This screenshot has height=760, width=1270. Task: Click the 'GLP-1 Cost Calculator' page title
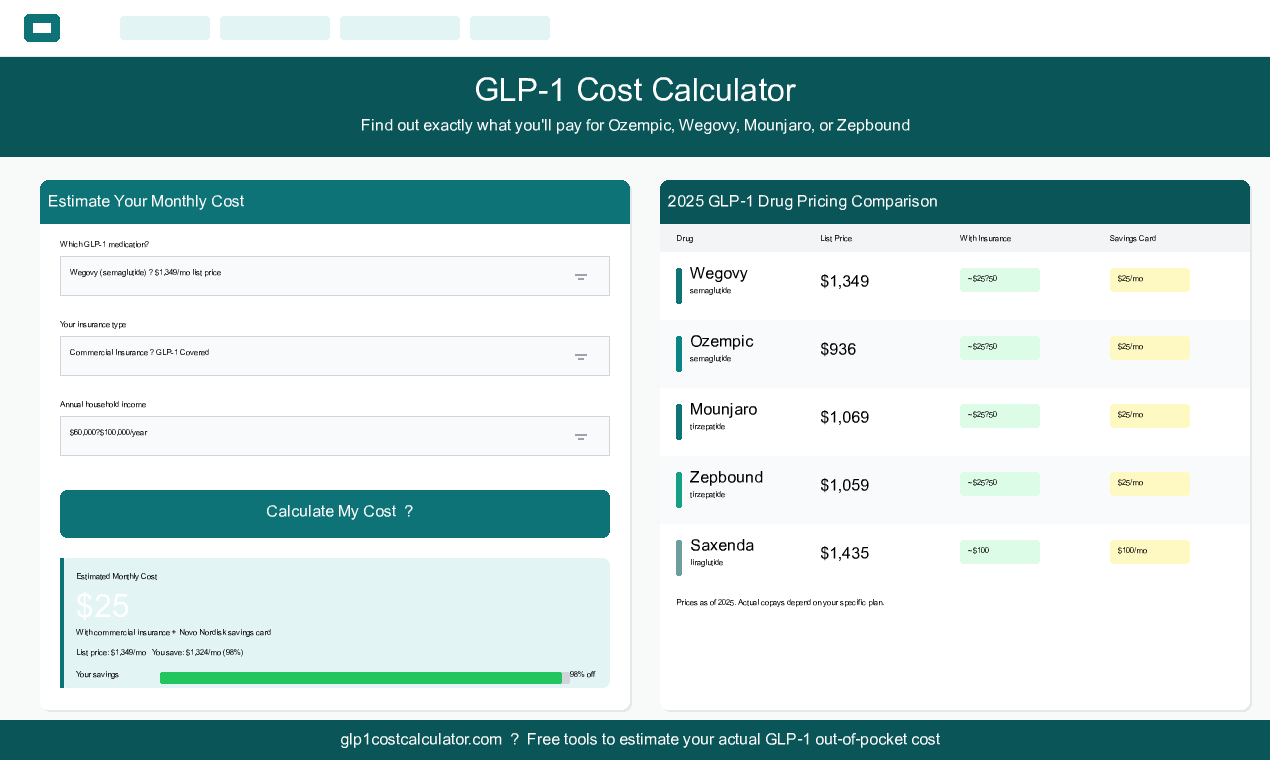(635, 90)
